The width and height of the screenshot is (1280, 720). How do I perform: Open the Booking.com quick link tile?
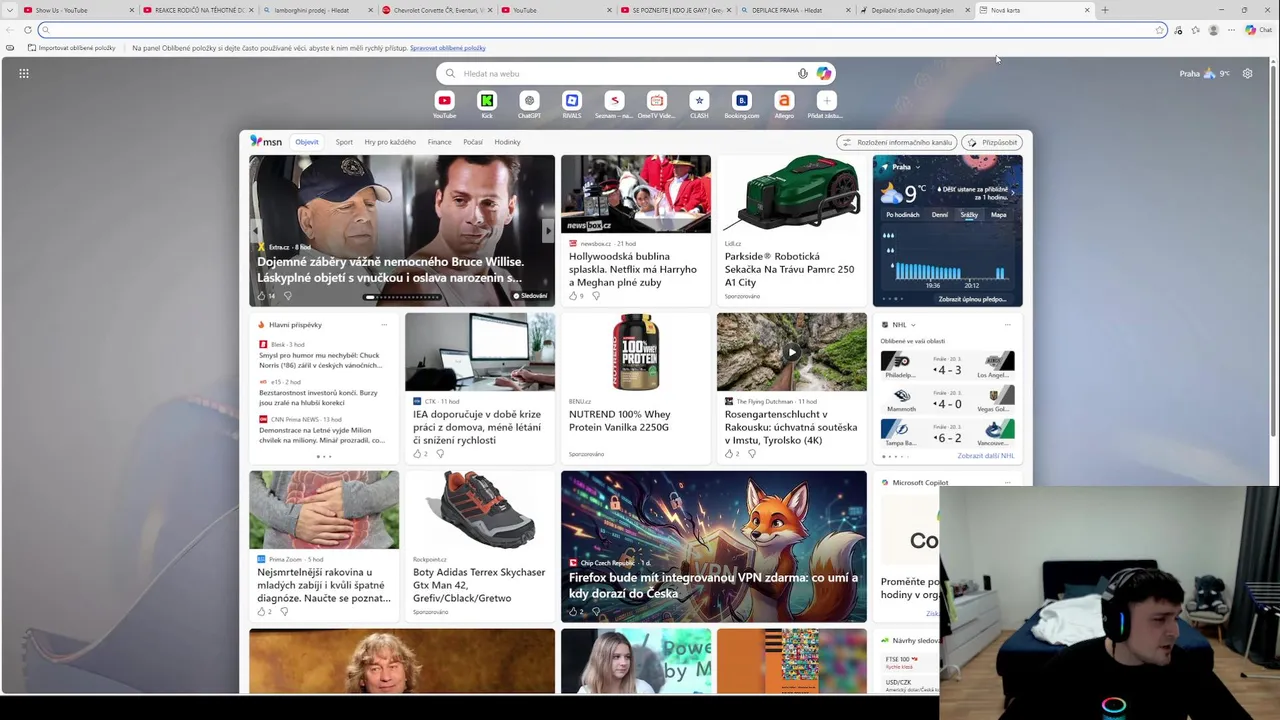741,104
